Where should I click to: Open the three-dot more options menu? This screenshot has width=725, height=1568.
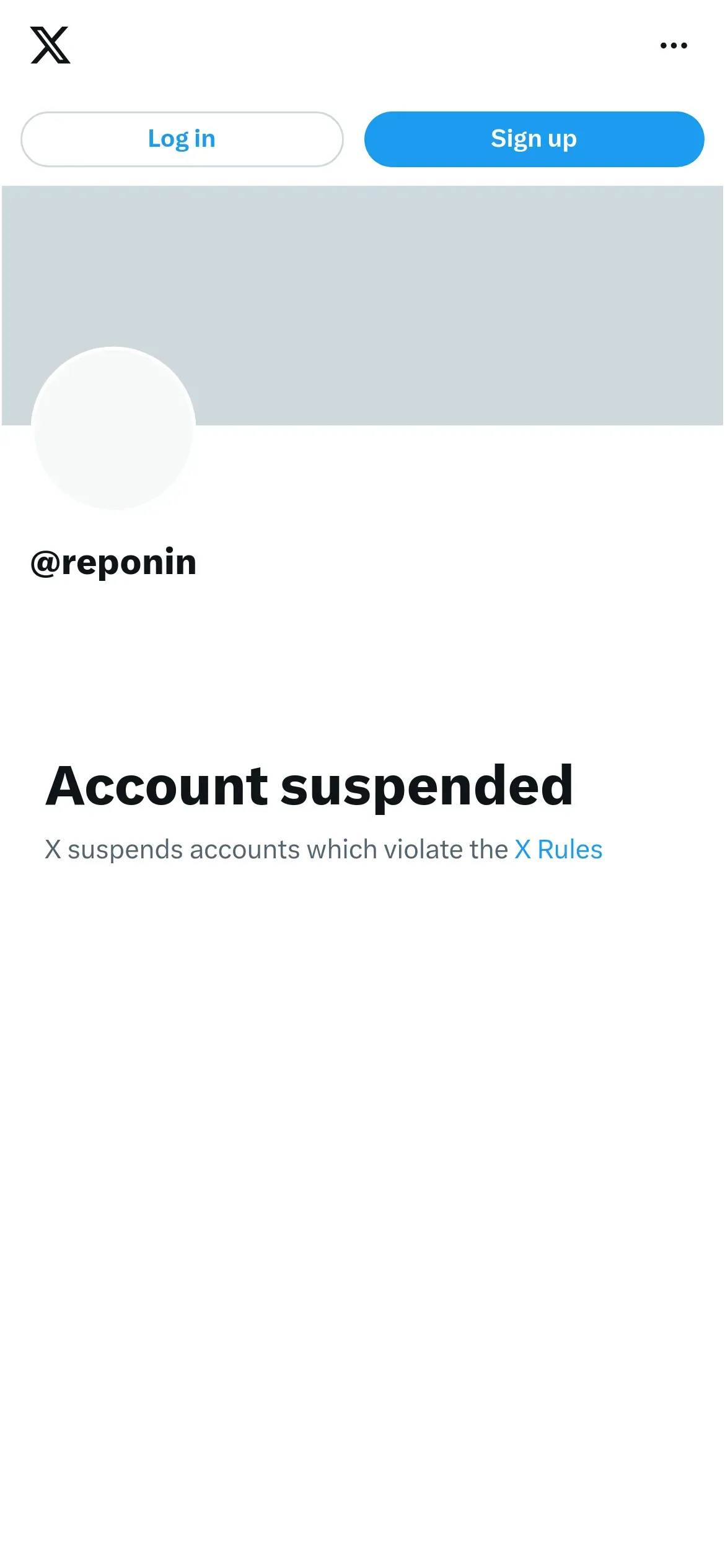pos(674,45)
